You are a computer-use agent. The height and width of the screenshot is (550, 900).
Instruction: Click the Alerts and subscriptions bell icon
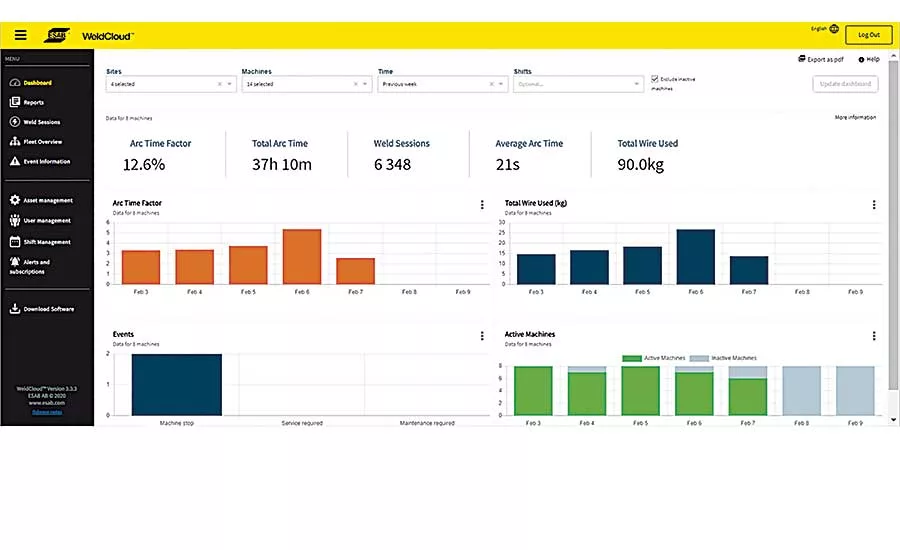pos(15,261)
